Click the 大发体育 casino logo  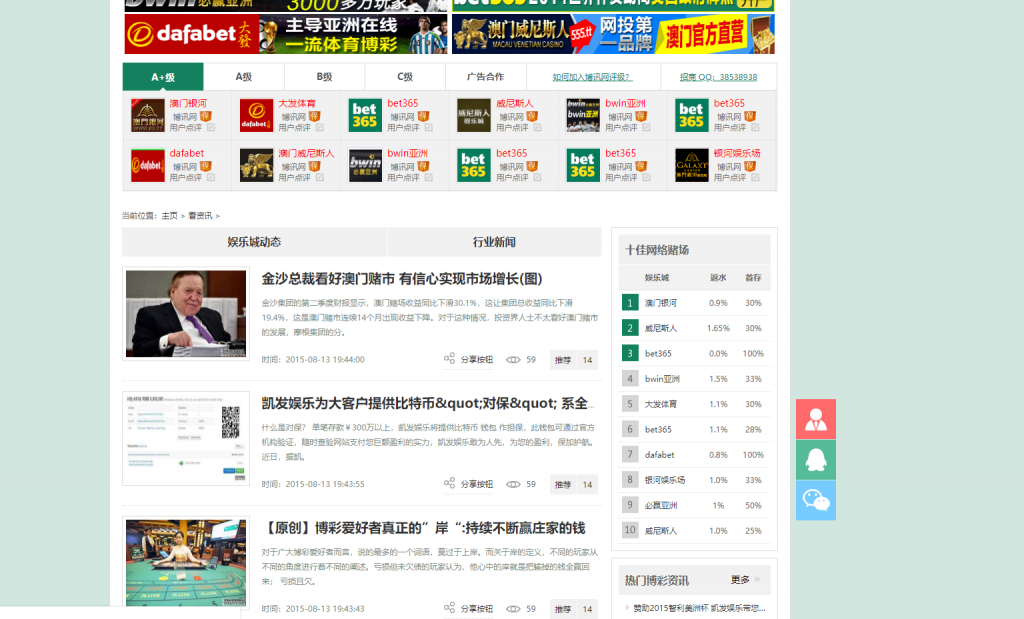[x=256, y=115]
